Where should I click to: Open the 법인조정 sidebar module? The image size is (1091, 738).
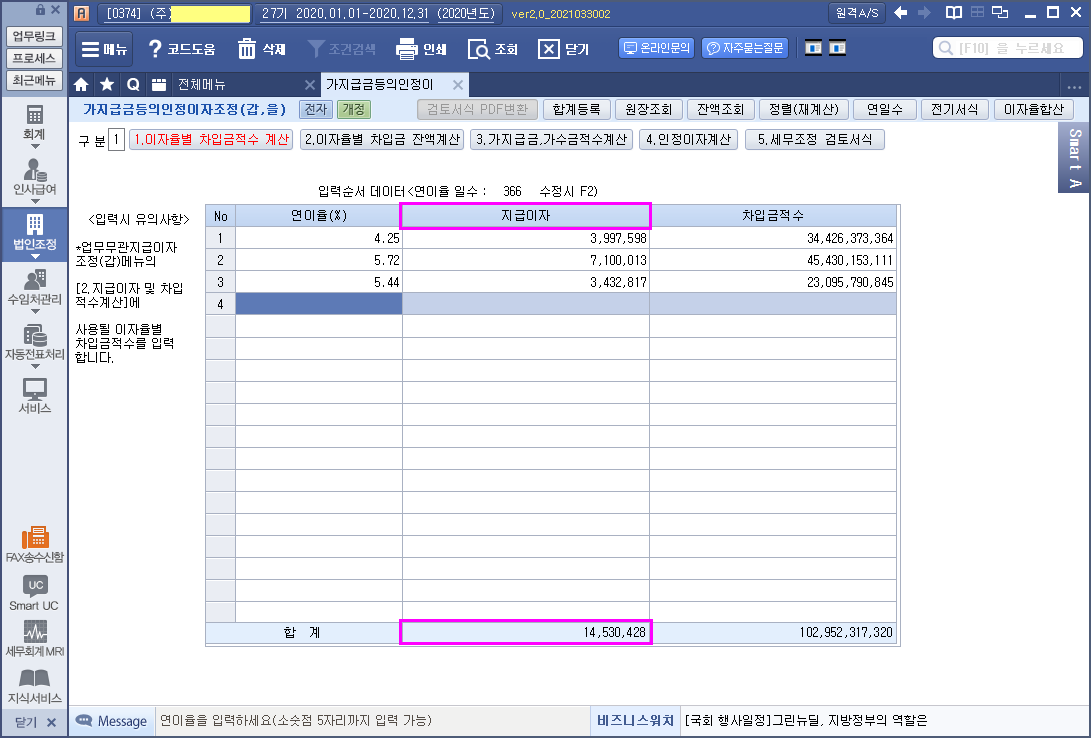(x=34, y=234)
